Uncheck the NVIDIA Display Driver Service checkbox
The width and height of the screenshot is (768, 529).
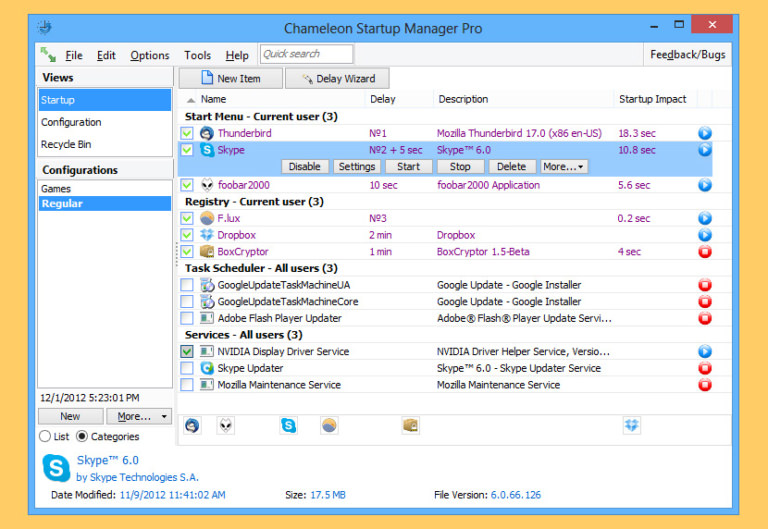pyautogui.click(x=187, y=352)
